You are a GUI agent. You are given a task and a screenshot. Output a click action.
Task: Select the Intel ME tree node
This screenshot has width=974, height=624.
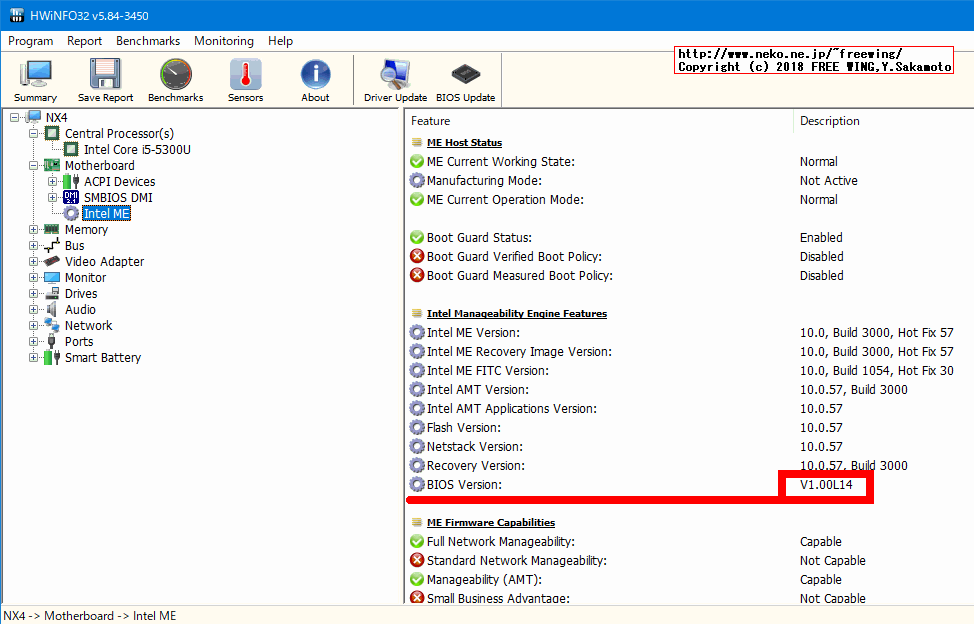coord(106,213)
